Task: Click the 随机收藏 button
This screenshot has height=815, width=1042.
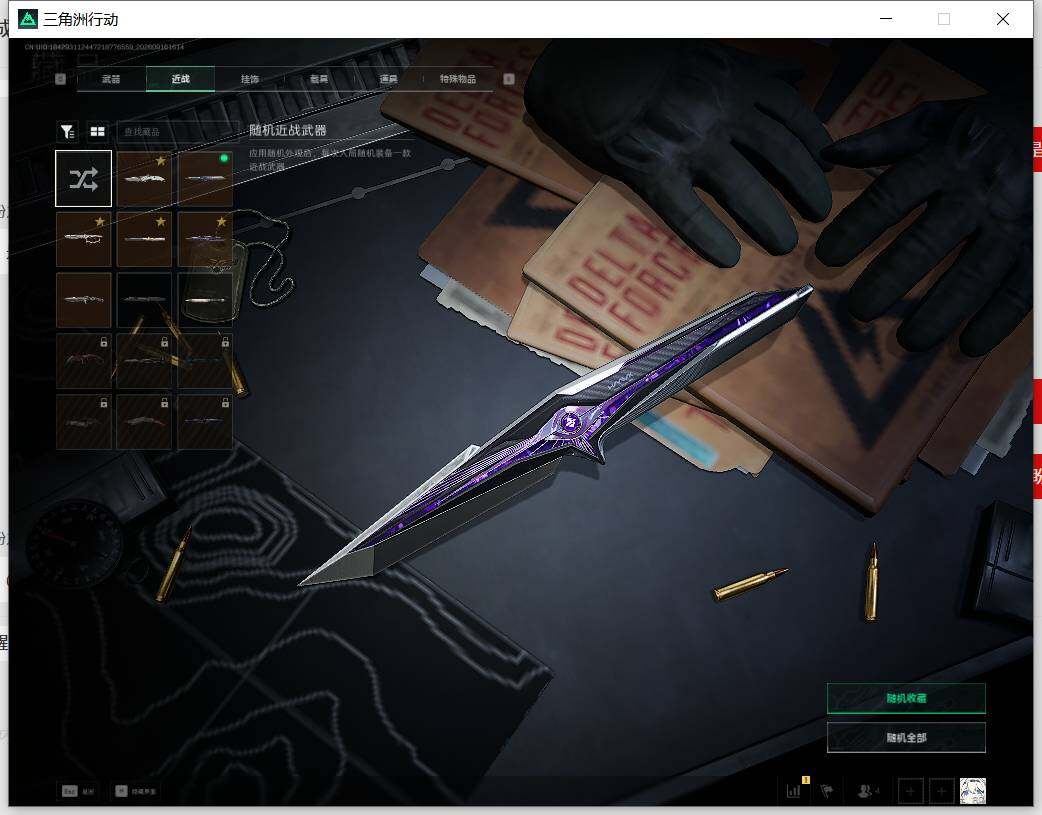Action: click(906, 698)
